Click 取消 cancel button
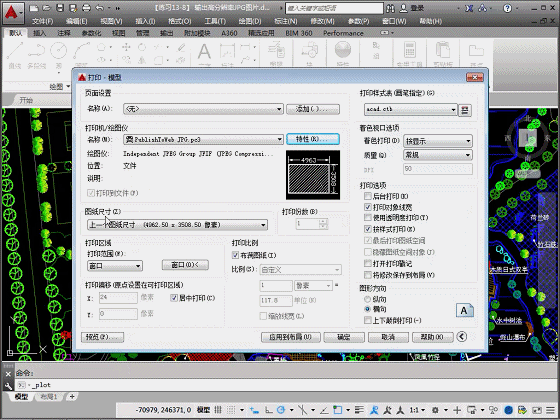560x420 pixels. (388, 337)
